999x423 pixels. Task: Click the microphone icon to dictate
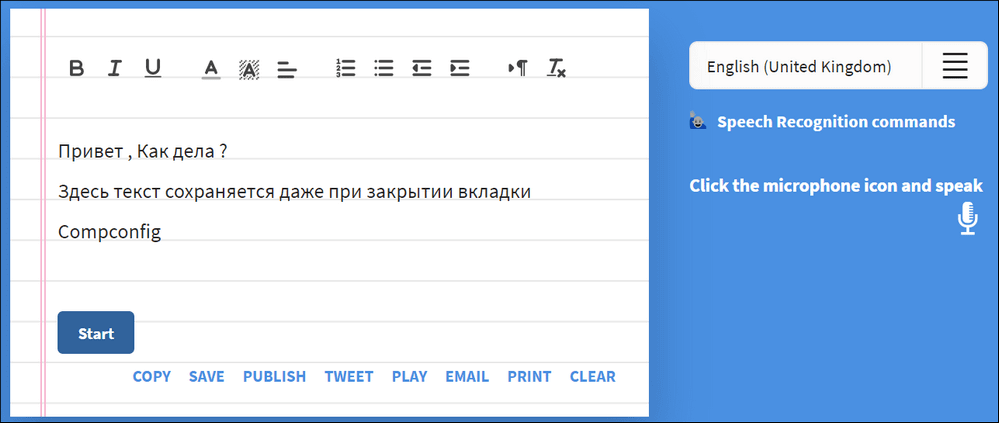[968, 218]
